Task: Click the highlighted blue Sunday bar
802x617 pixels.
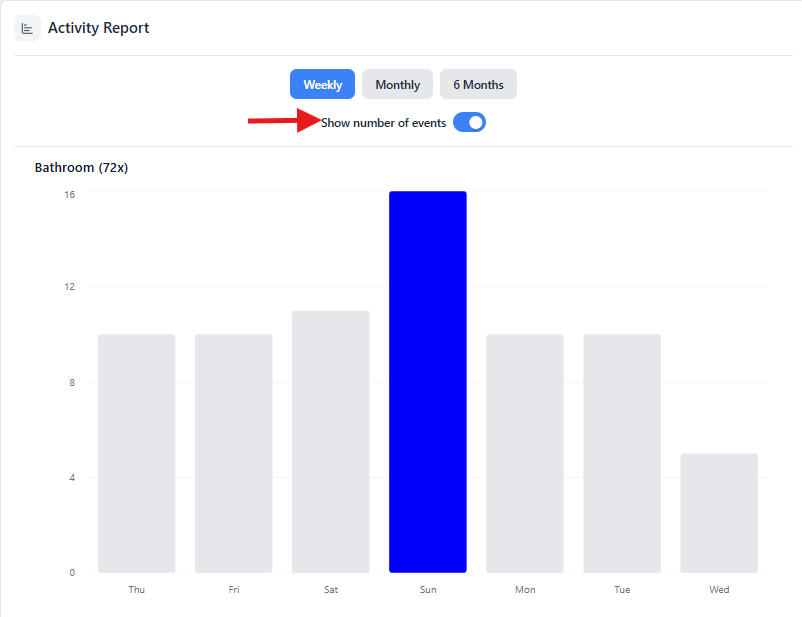Action: pyautogui.click(x=428, y=382)
